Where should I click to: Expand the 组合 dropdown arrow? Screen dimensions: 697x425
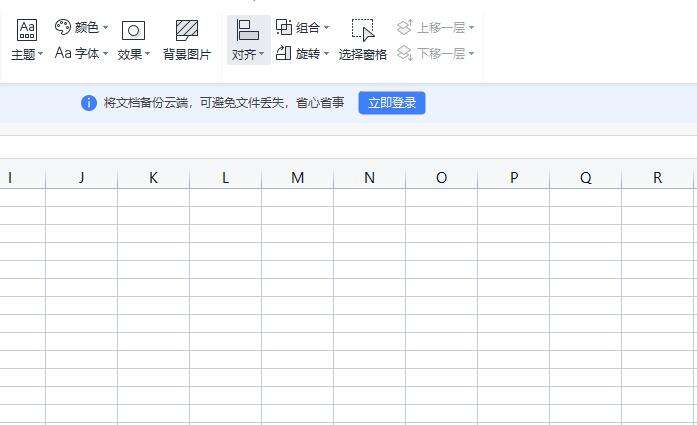326,28
